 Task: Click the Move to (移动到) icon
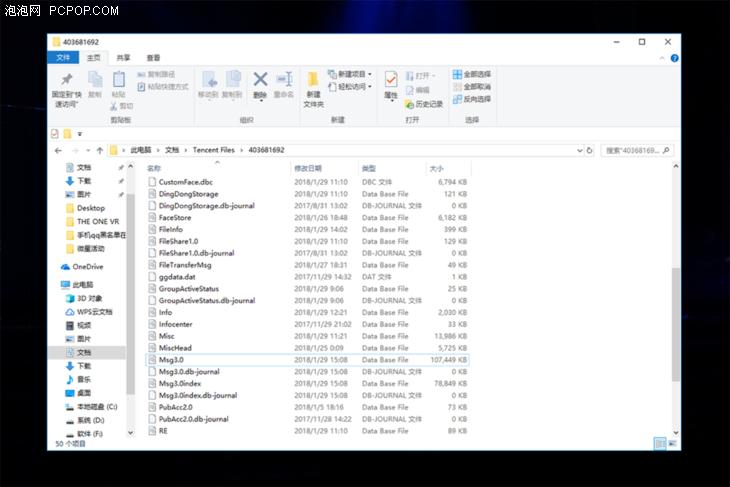tap(208, 79)
